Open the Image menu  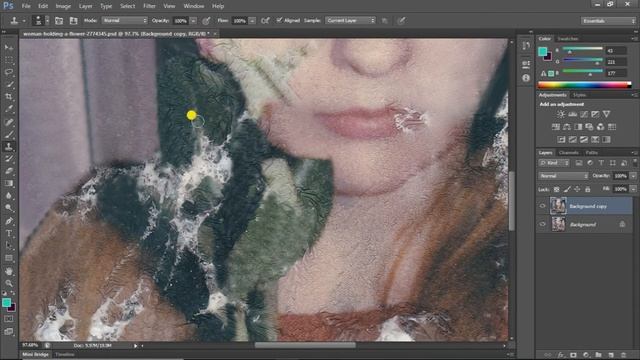coord(63,6)
